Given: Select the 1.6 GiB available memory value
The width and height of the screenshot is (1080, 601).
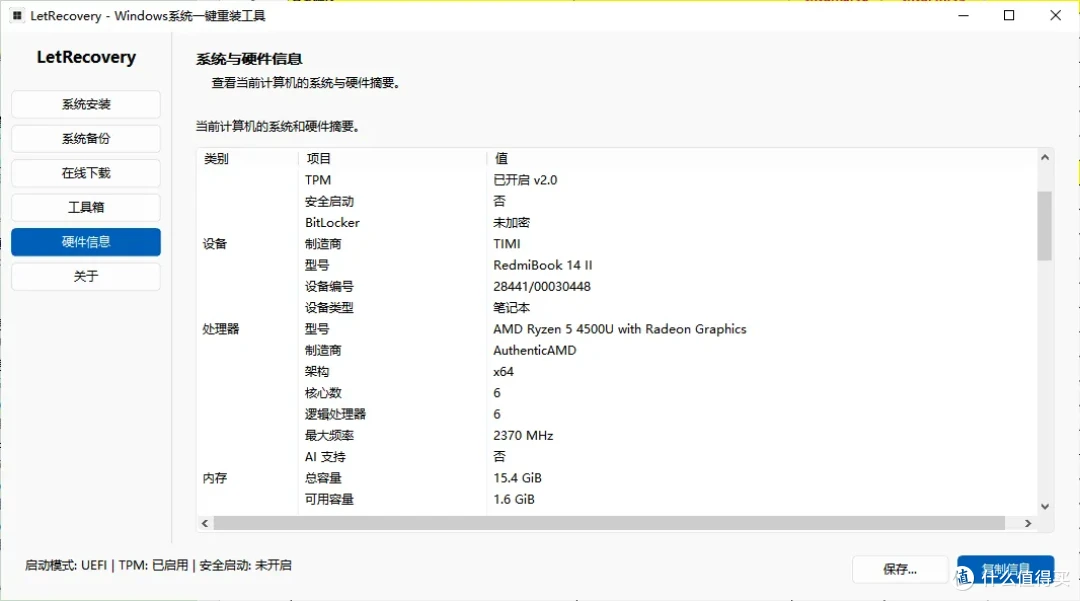Looking at the screenshot, I should (514, 499).
